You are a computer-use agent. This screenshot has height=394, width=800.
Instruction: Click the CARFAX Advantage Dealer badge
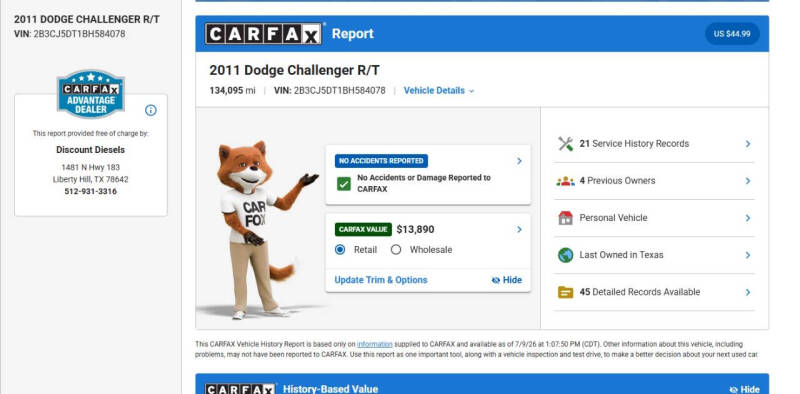click(x=91, y=94)
